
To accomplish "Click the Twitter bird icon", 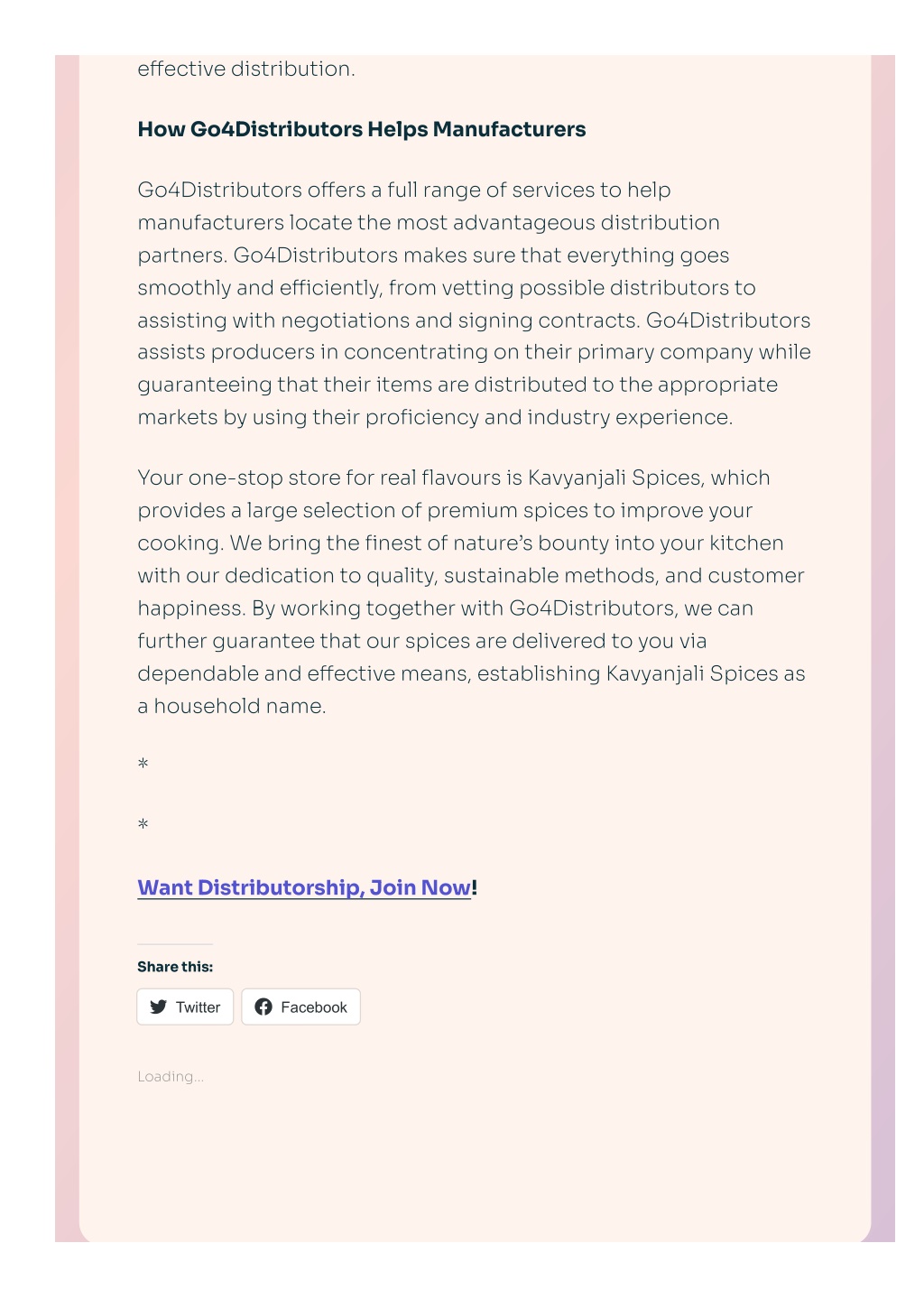I will click(158, 1007).
